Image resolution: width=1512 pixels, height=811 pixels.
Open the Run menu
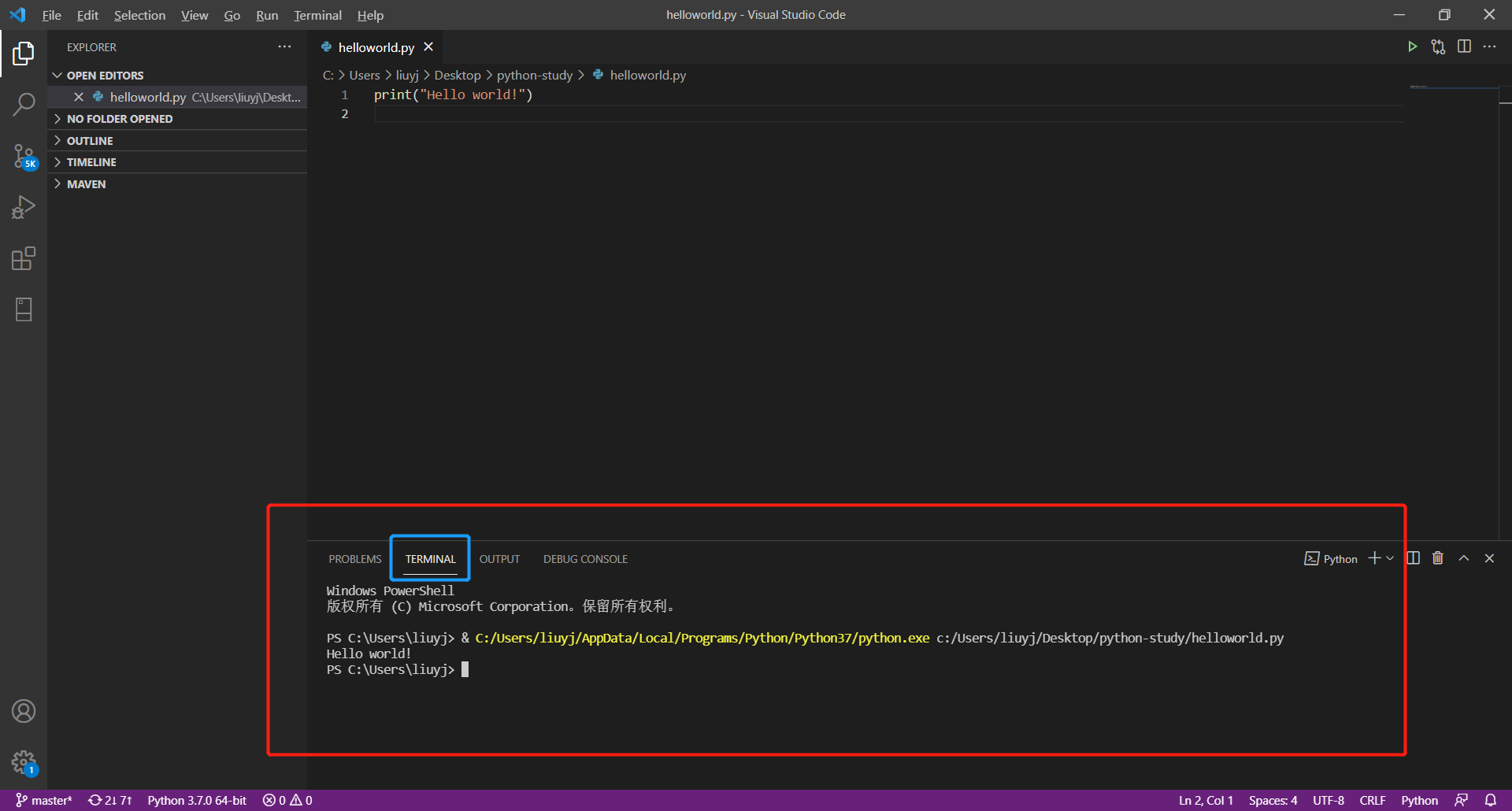click(x=267, y=15)
